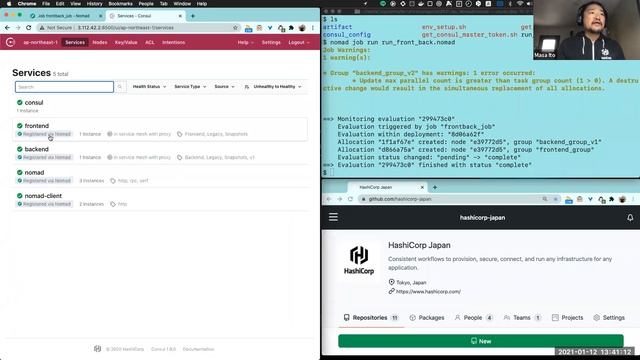The height and width of the screenshot is (360, 640).
Task: Click the search magnifier next to Search field
Action: tap(120, 87)
